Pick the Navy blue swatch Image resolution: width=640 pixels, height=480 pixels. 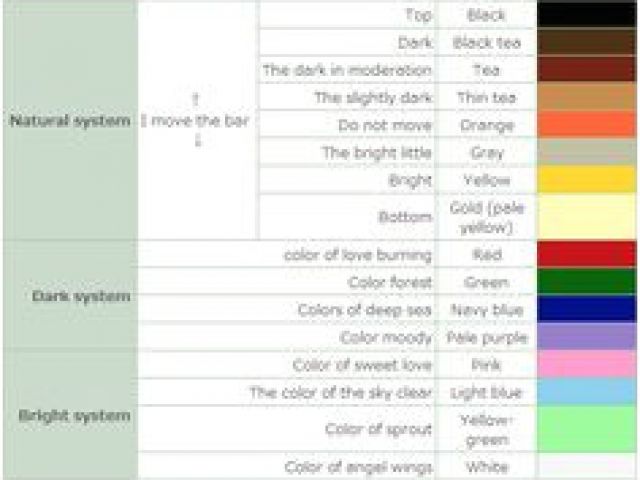click(x=587, y=310)
